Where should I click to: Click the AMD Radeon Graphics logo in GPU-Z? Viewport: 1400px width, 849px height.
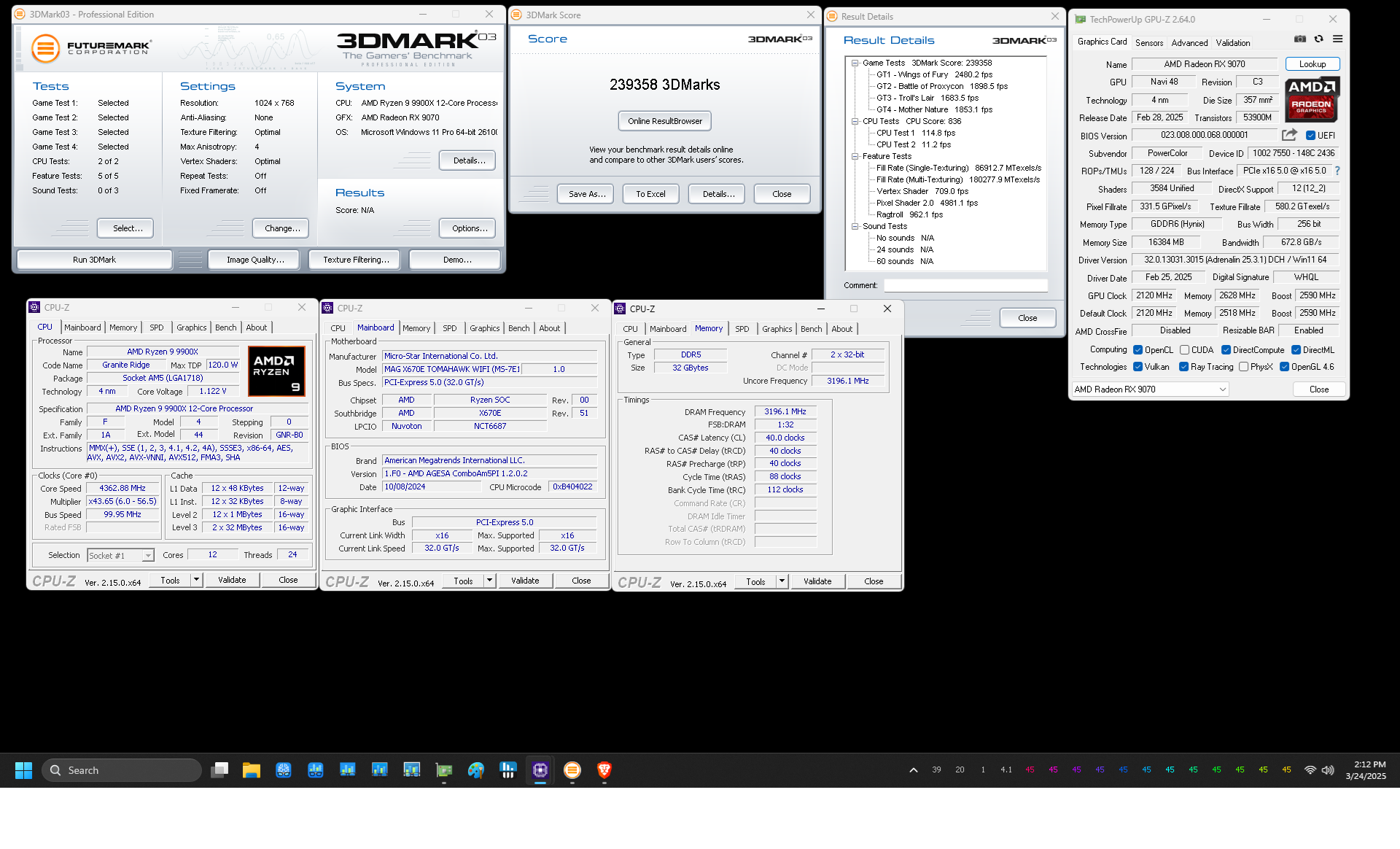coord(1311,98)
